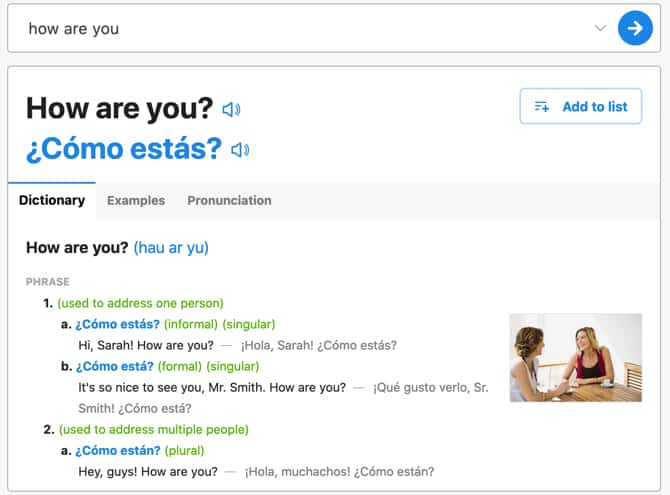
Task: Open the ¿Cómo está? formal translation link
Action: click(x=115, y=367)
